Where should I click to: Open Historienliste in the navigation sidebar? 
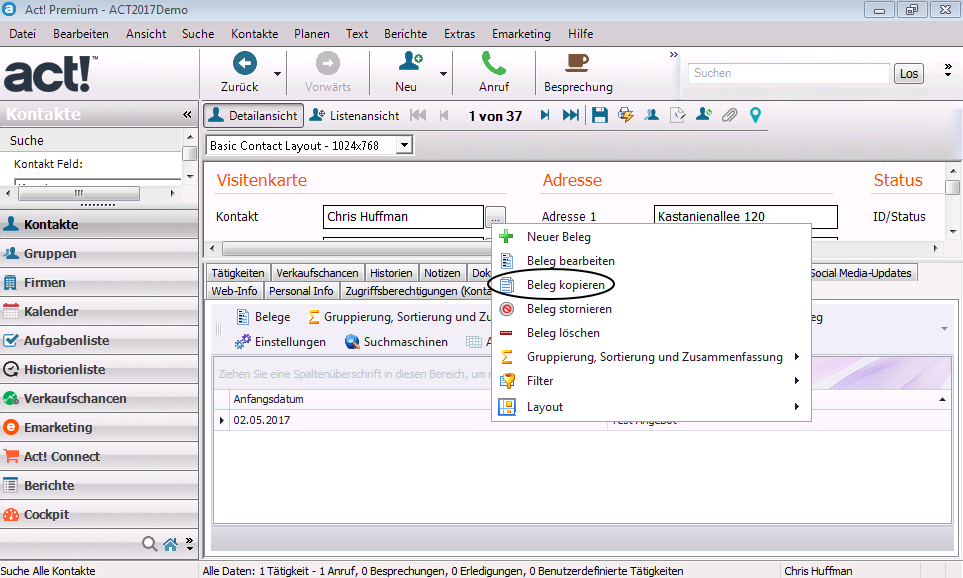(x=99, y=370)
